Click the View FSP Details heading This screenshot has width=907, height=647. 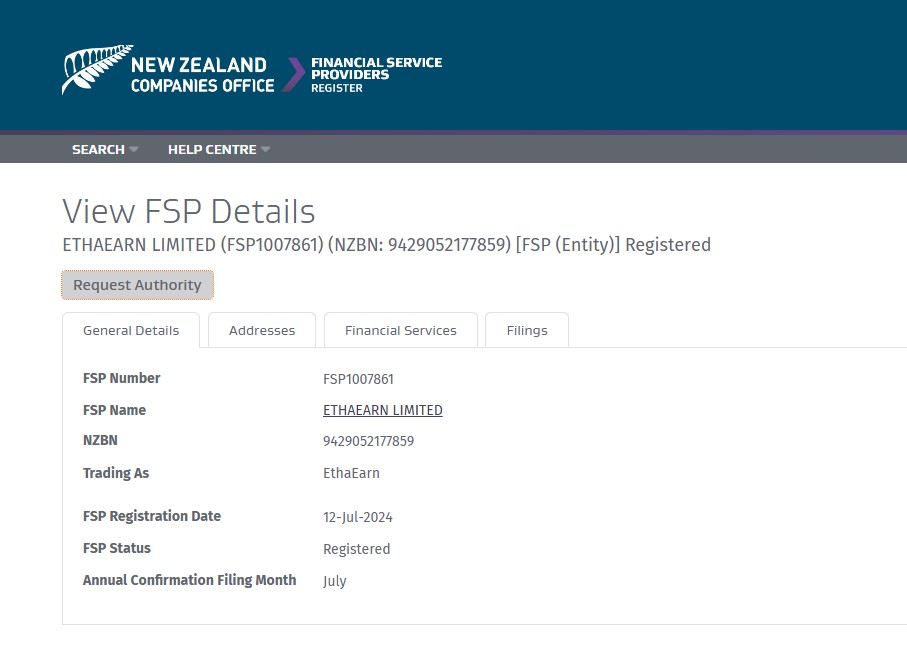pos(189,211)
